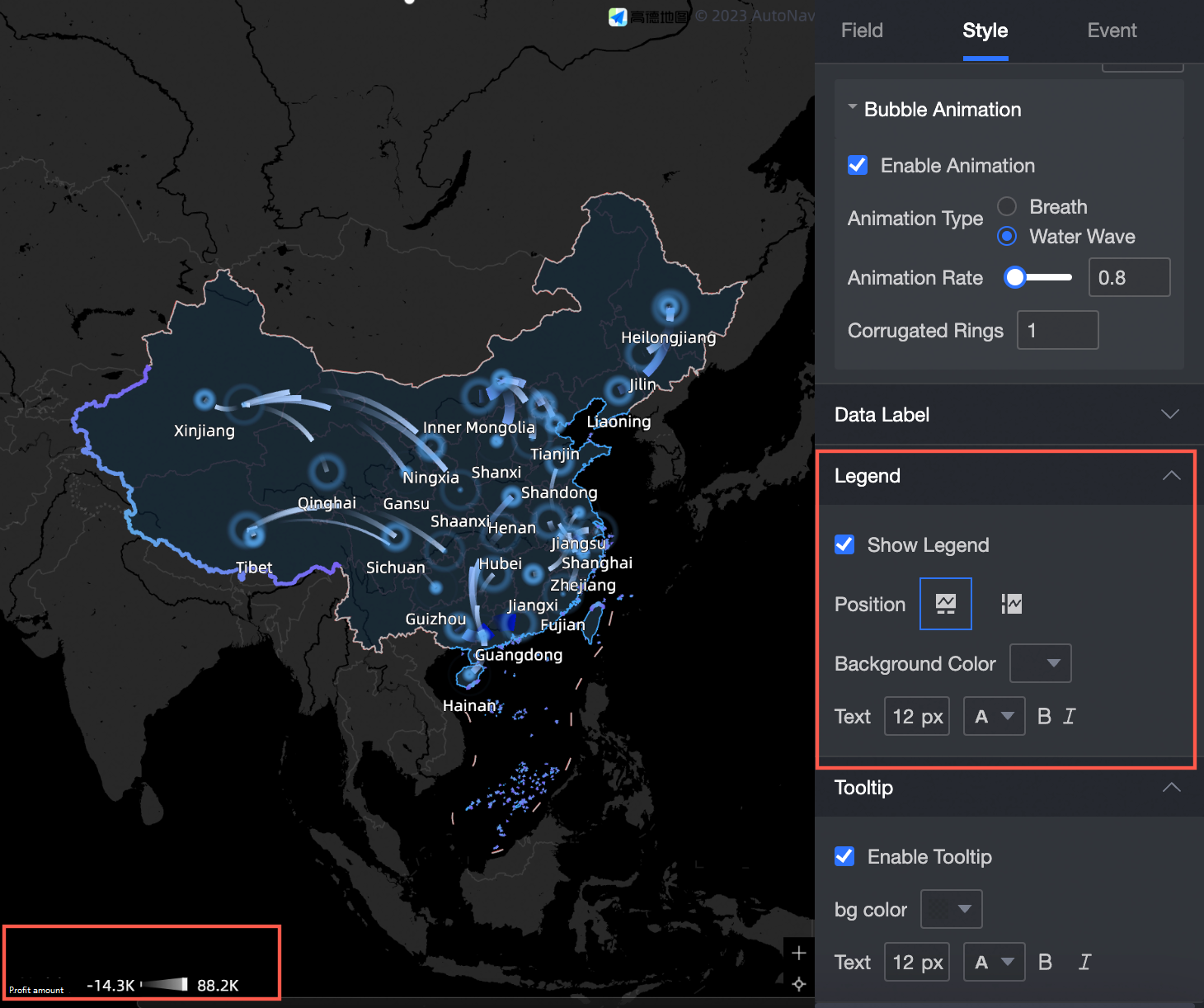Open the tooltip bg color picker

pos(952,909)
